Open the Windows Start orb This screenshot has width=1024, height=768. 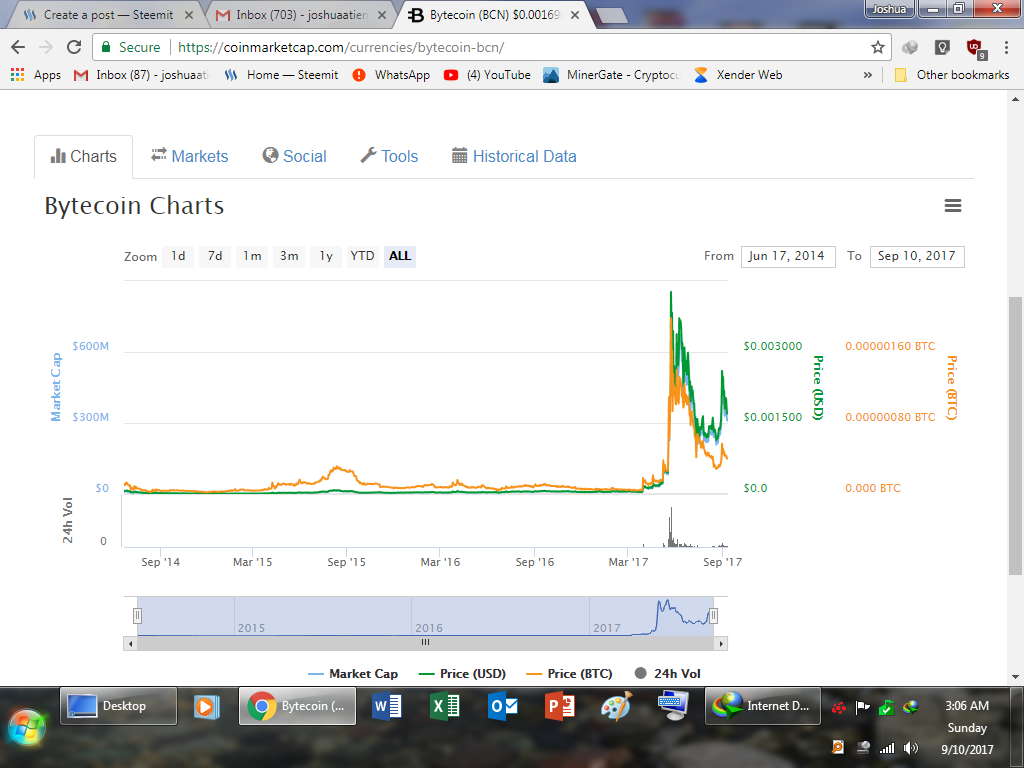point(26,728)
